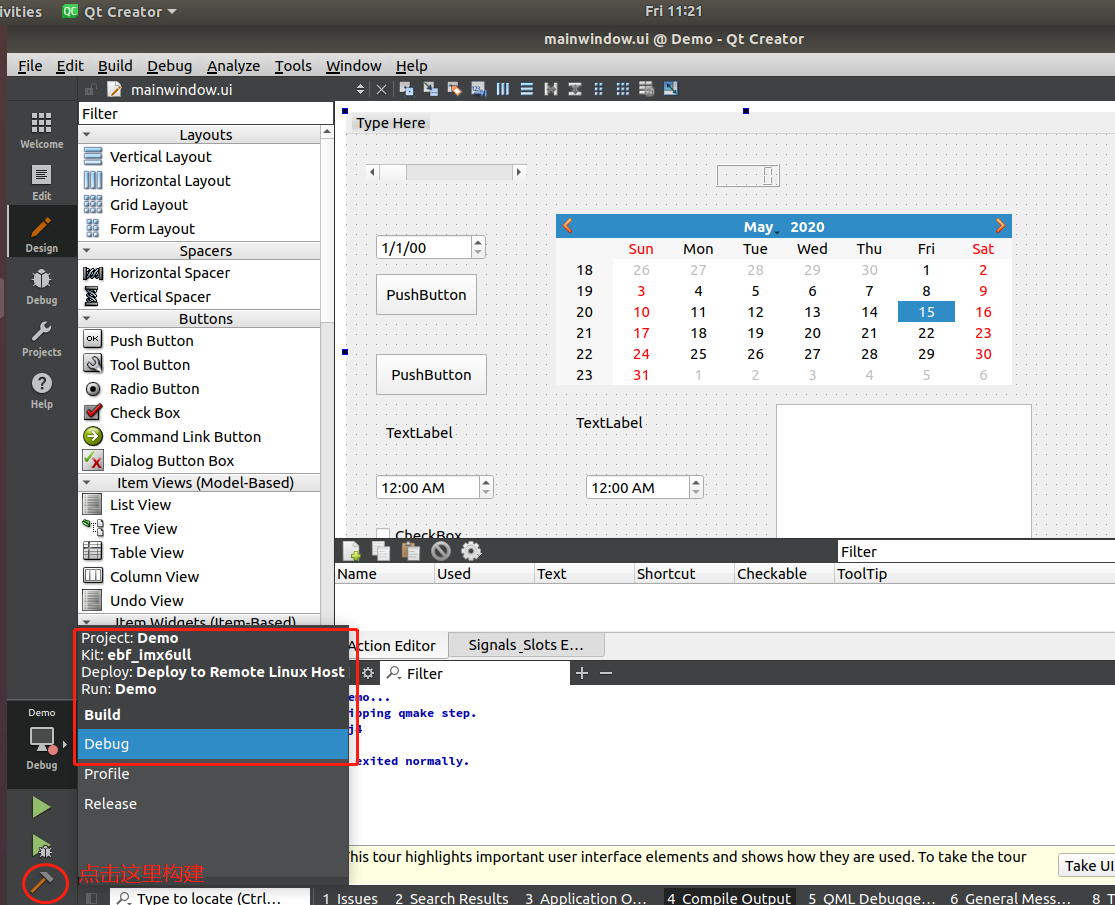
Task: Open the Qt Creator app menu arrow
Action: [x=171, y=12]
